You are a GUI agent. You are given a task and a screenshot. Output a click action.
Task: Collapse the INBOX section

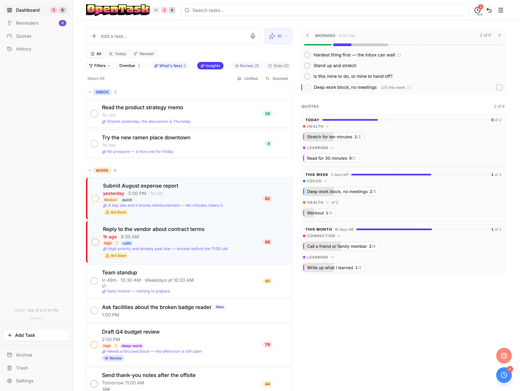coord(90,92)
